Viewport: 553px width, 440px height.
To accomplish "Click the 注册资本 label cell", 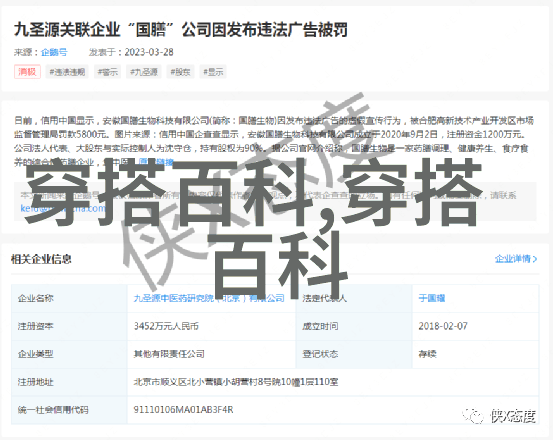I will (69, 326).
